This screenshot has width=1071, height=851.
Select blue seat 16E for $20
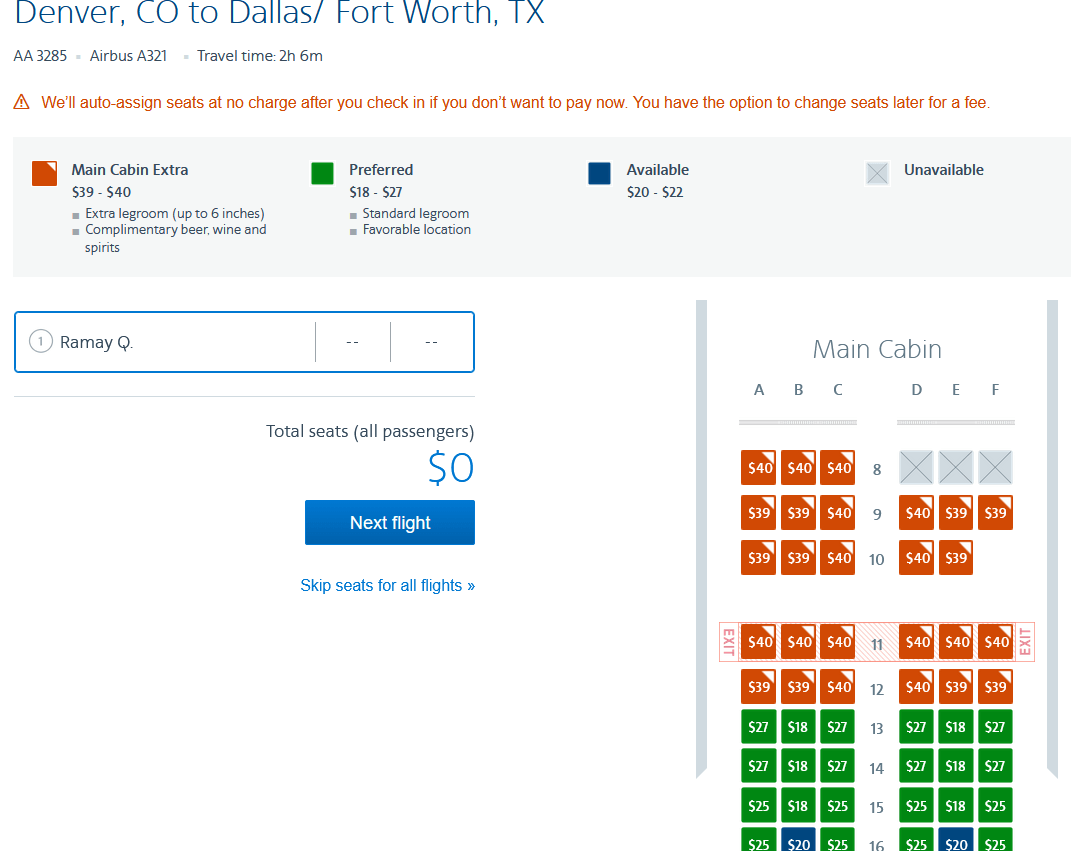click(956, 842)
